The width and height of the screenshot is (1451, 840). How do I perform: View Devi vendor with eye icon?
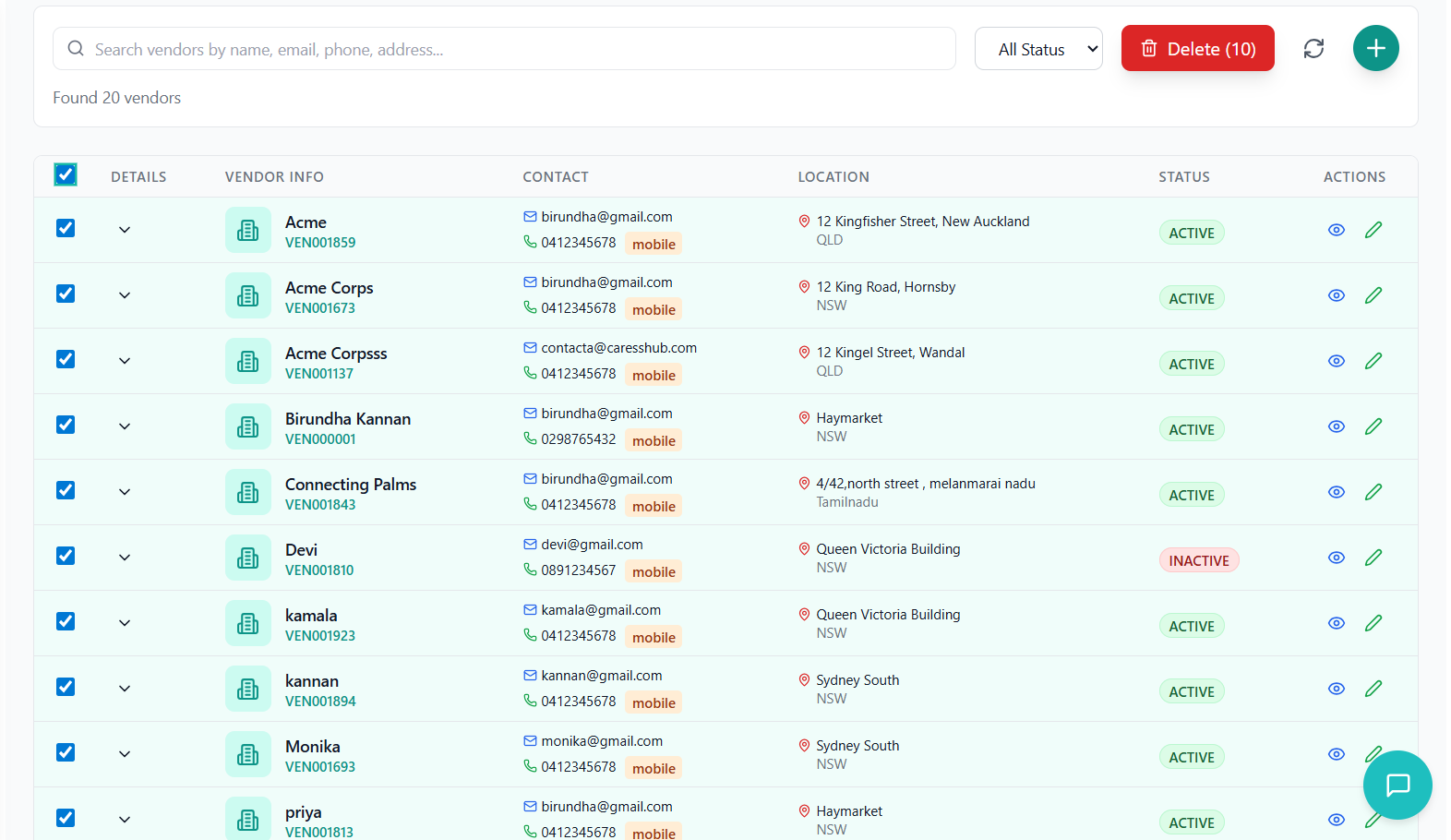(1336, 558)
